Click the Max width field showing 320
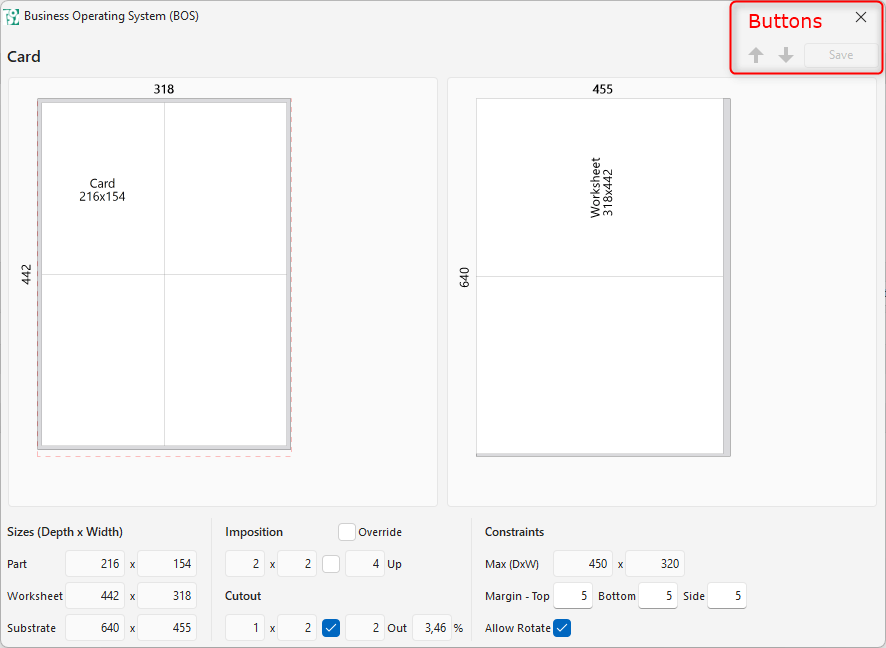 coord(655,564)
